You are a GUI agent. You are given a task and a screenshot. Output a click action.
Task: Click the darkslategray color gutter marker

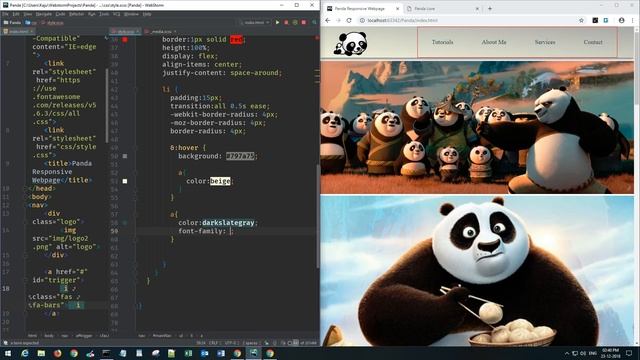[125, 223]
